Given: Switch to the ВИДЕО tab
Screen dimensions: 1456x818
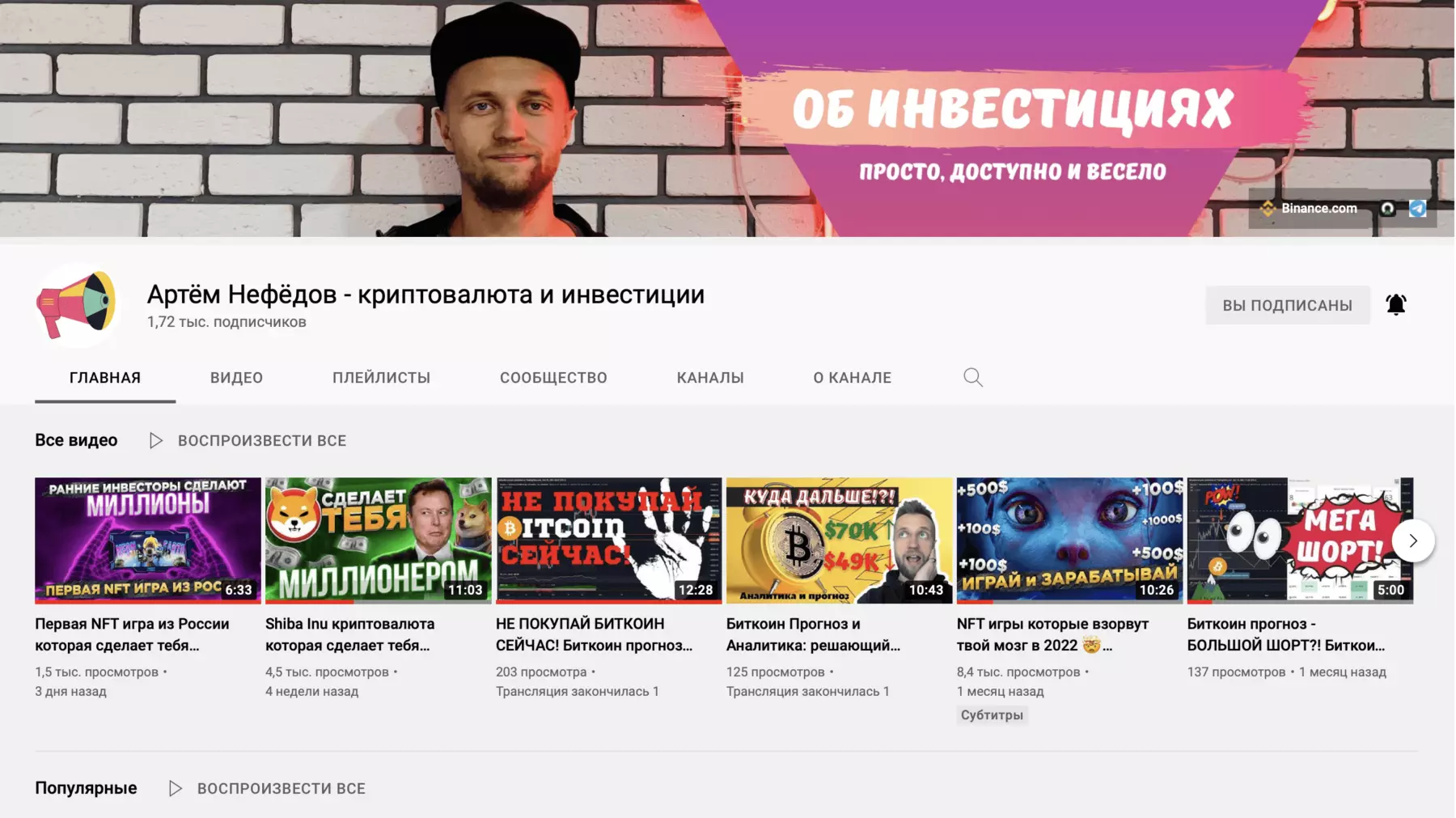Looking at the screenshot, I should click(236, 378).
